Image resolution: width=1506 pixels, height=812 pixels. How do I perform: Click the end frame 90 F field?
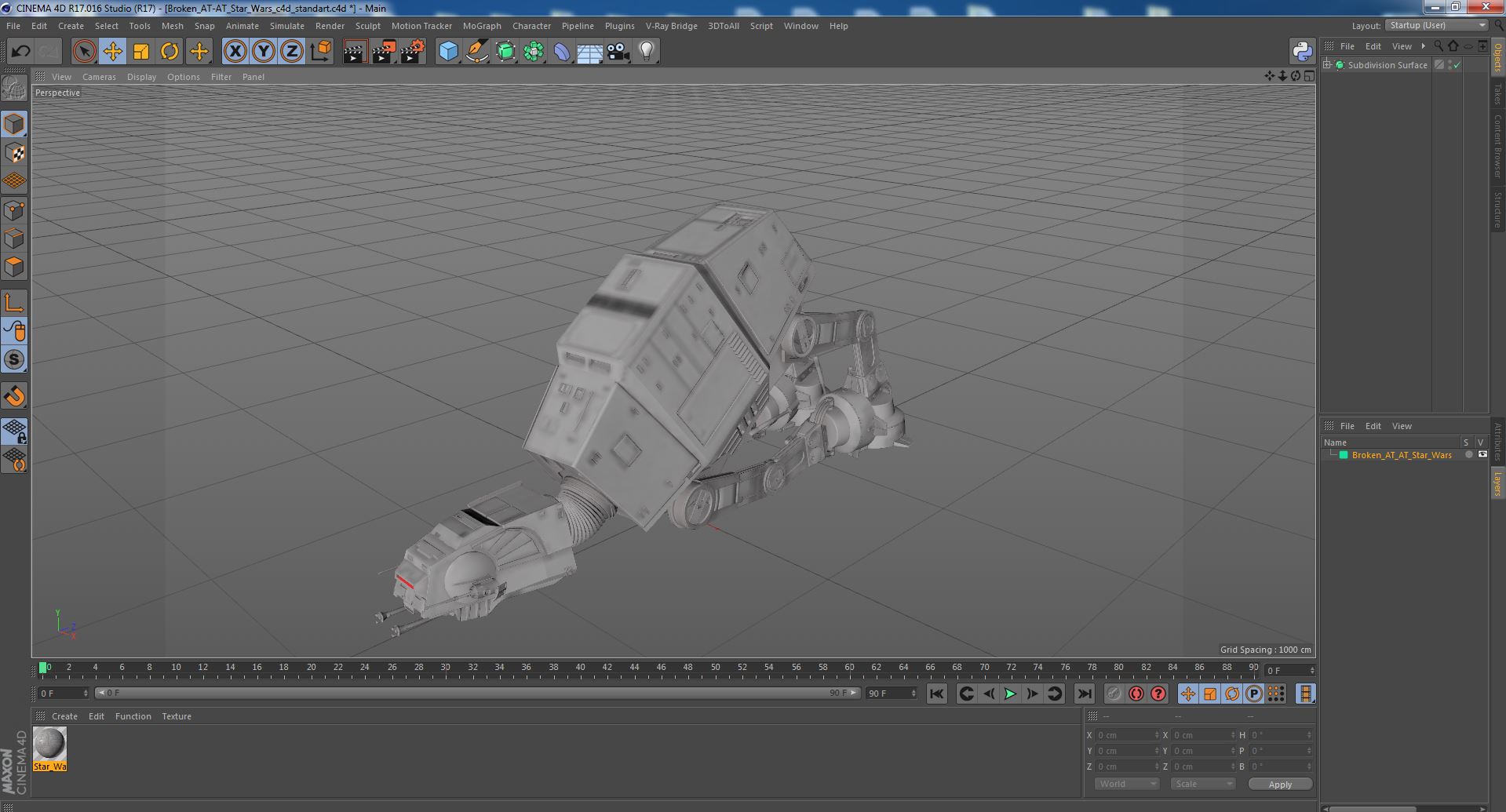pyautogui.click(x=891, y=694)
